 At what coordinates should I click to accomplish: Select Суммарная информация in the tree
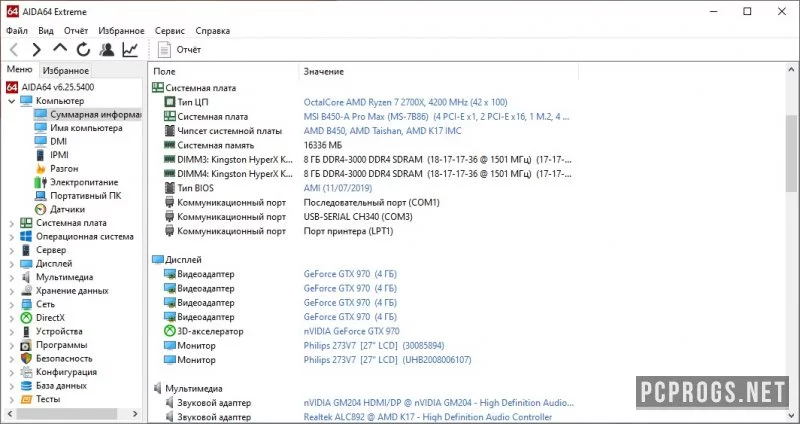95,114
